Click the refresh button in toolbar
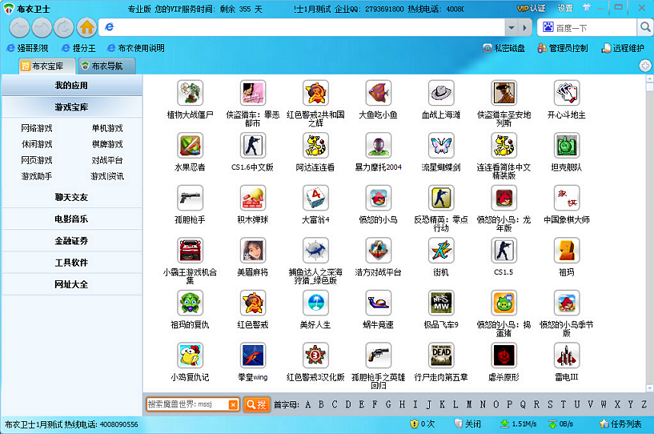 pos(64,28)
